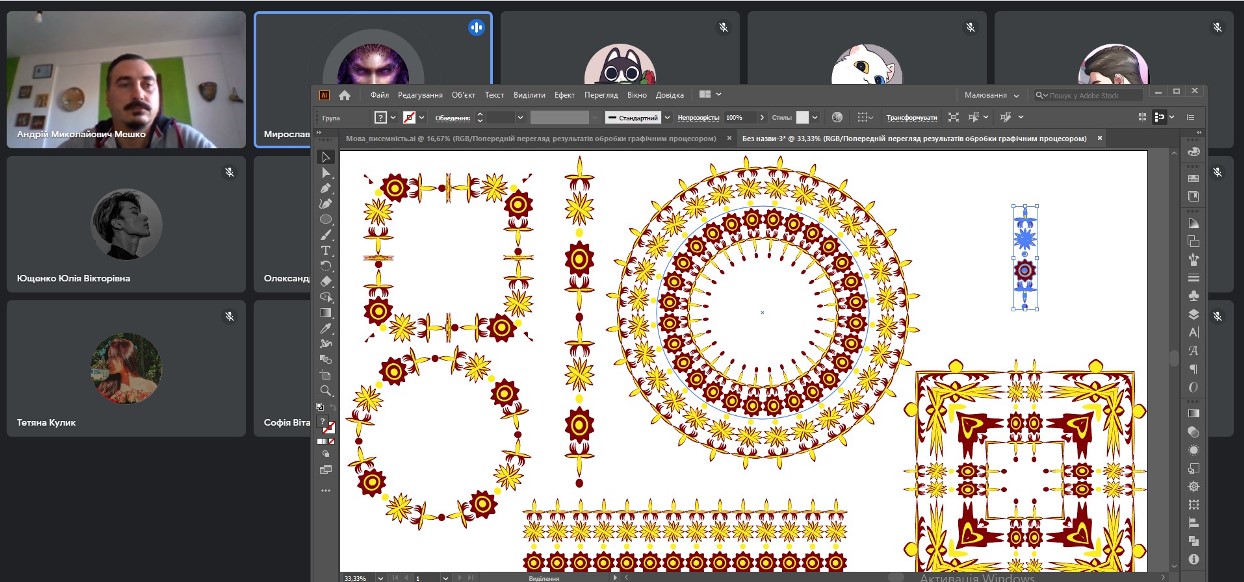Select the Ellipse tool

[326, 219]
